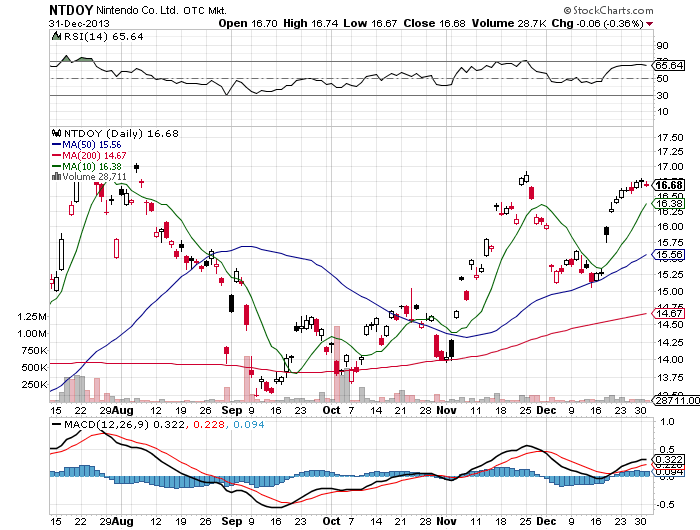Image resolution: width=700 pixels, height=530 pixels.
Task: Click the blue 0.094 MACD histogram value
Action: 249,424
